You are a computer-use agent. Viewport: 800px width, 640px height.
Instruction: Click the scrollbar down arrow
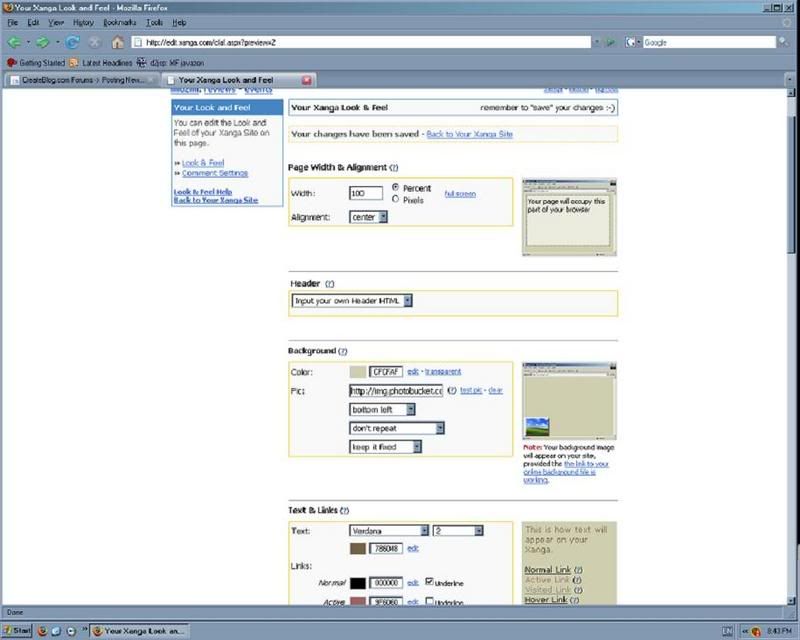pos(791,601)
